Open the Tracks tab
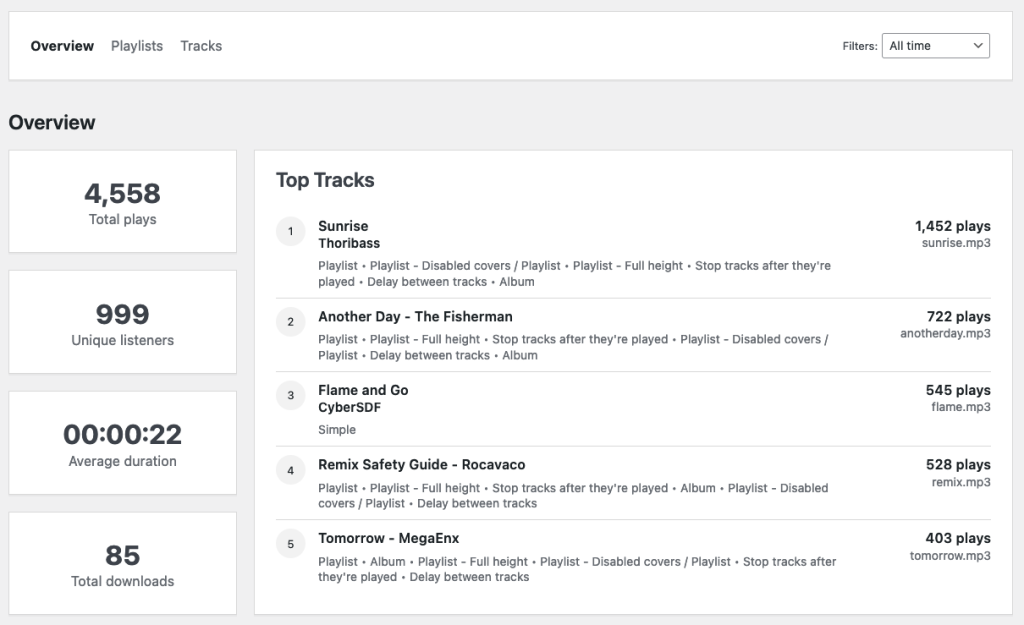 click(x=201, y=46)
